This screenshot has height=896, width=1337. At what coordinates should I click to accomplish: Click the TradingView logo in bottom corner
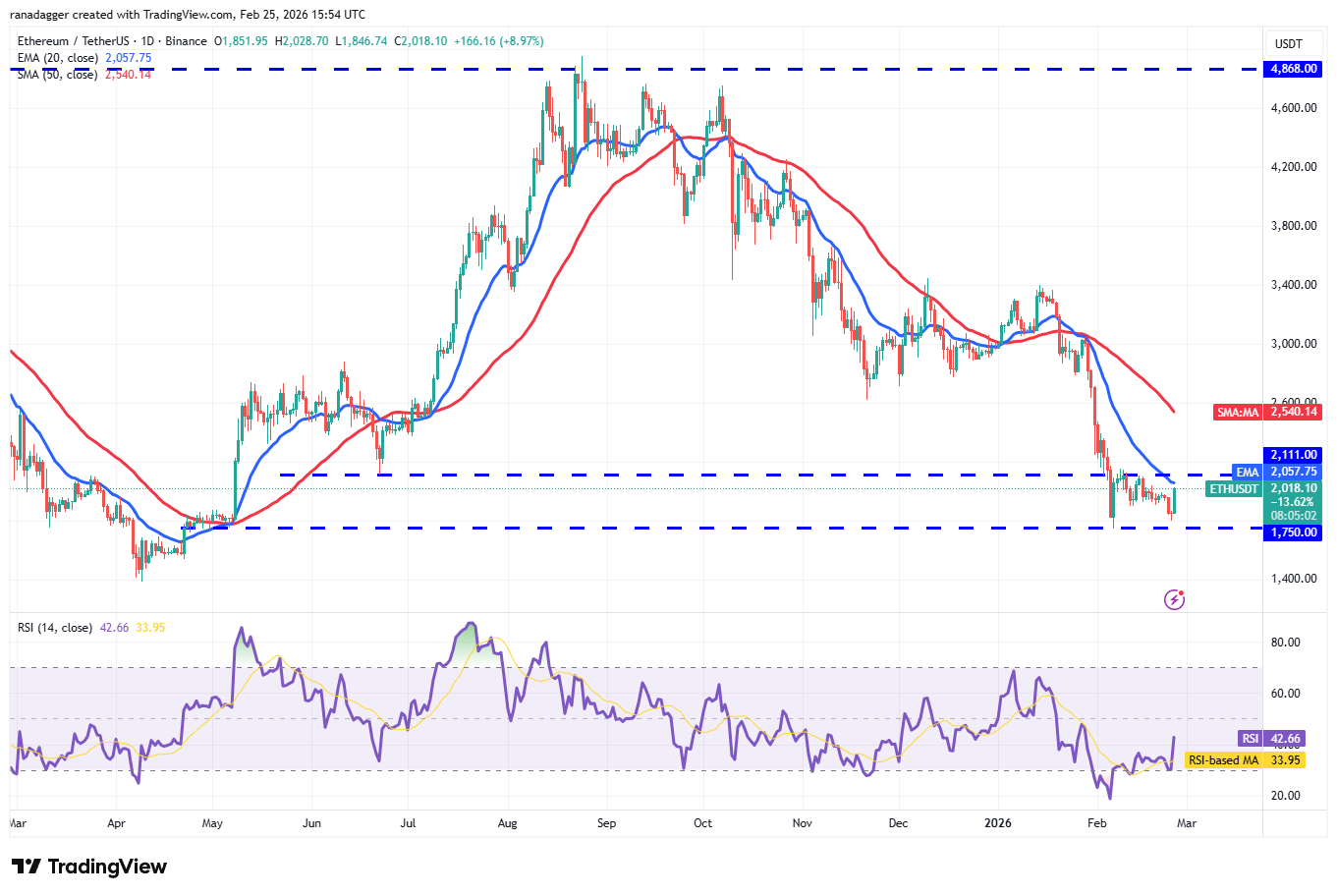coord(86,868)
